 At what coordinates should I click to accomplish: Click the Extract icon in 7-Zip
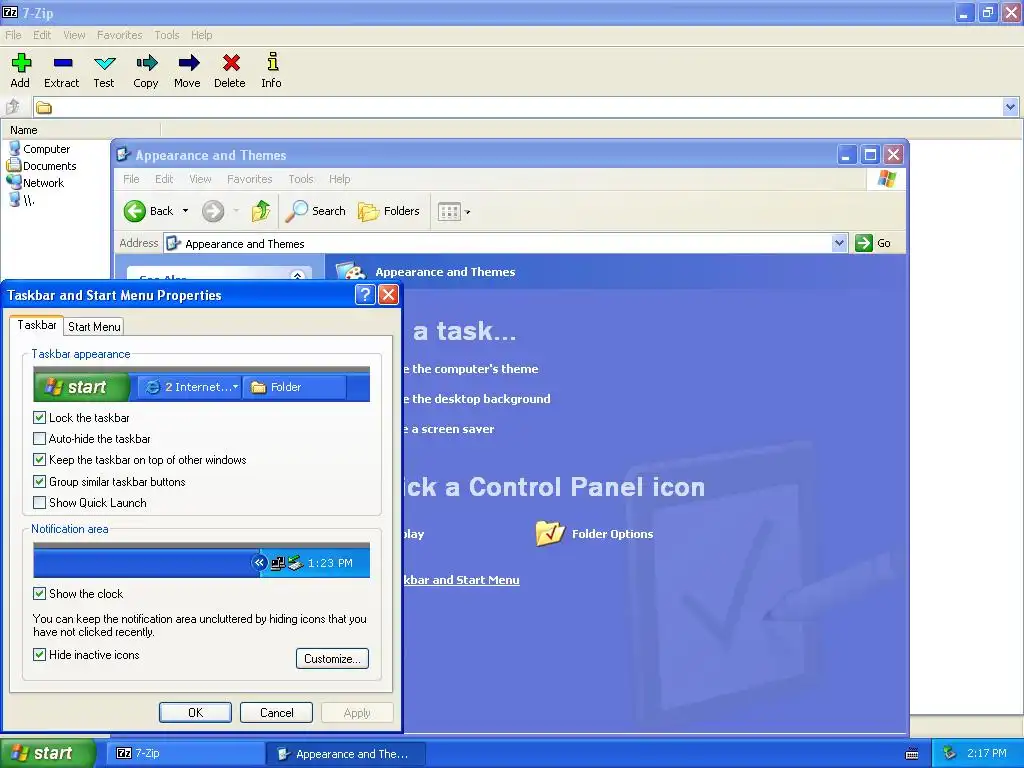[x=63, y=63]
